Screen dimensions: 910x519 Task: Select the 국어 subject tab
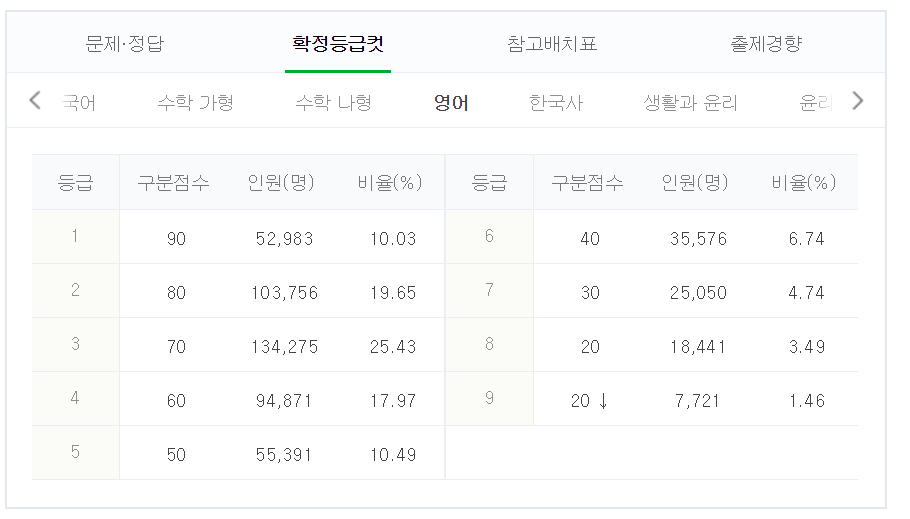coord(79,103)
